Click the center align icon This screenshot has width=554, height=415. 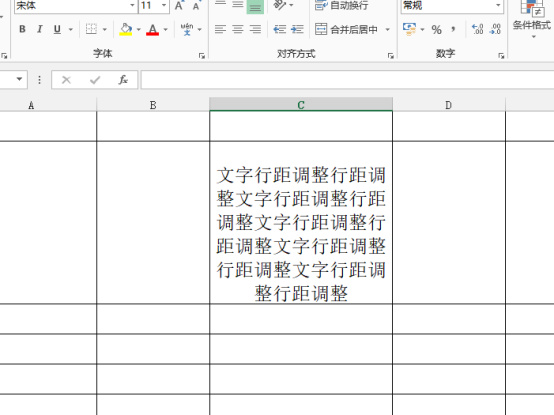[238, 29]
